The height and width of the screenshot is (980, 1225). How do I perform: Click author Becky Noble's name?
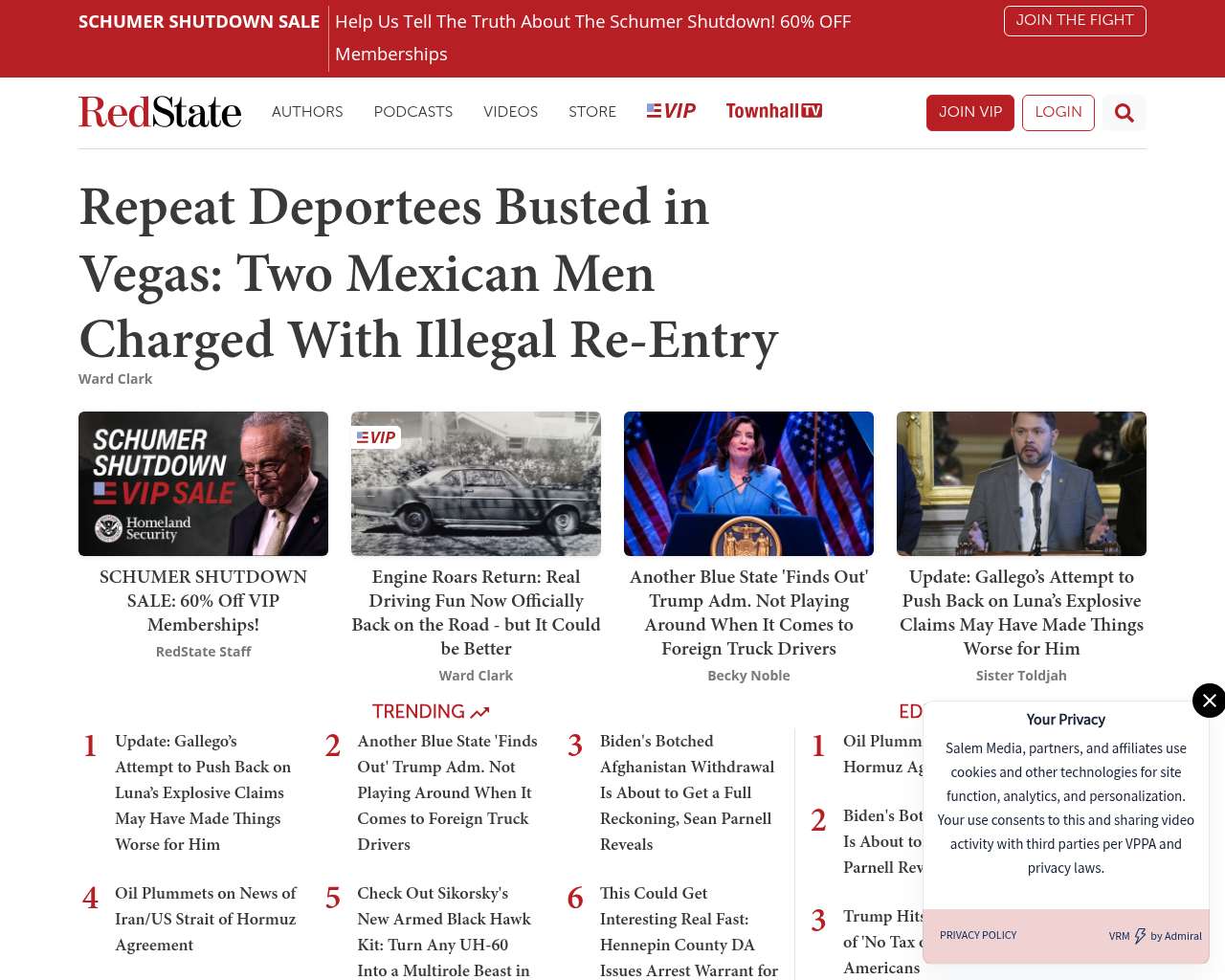click(748, 676)
